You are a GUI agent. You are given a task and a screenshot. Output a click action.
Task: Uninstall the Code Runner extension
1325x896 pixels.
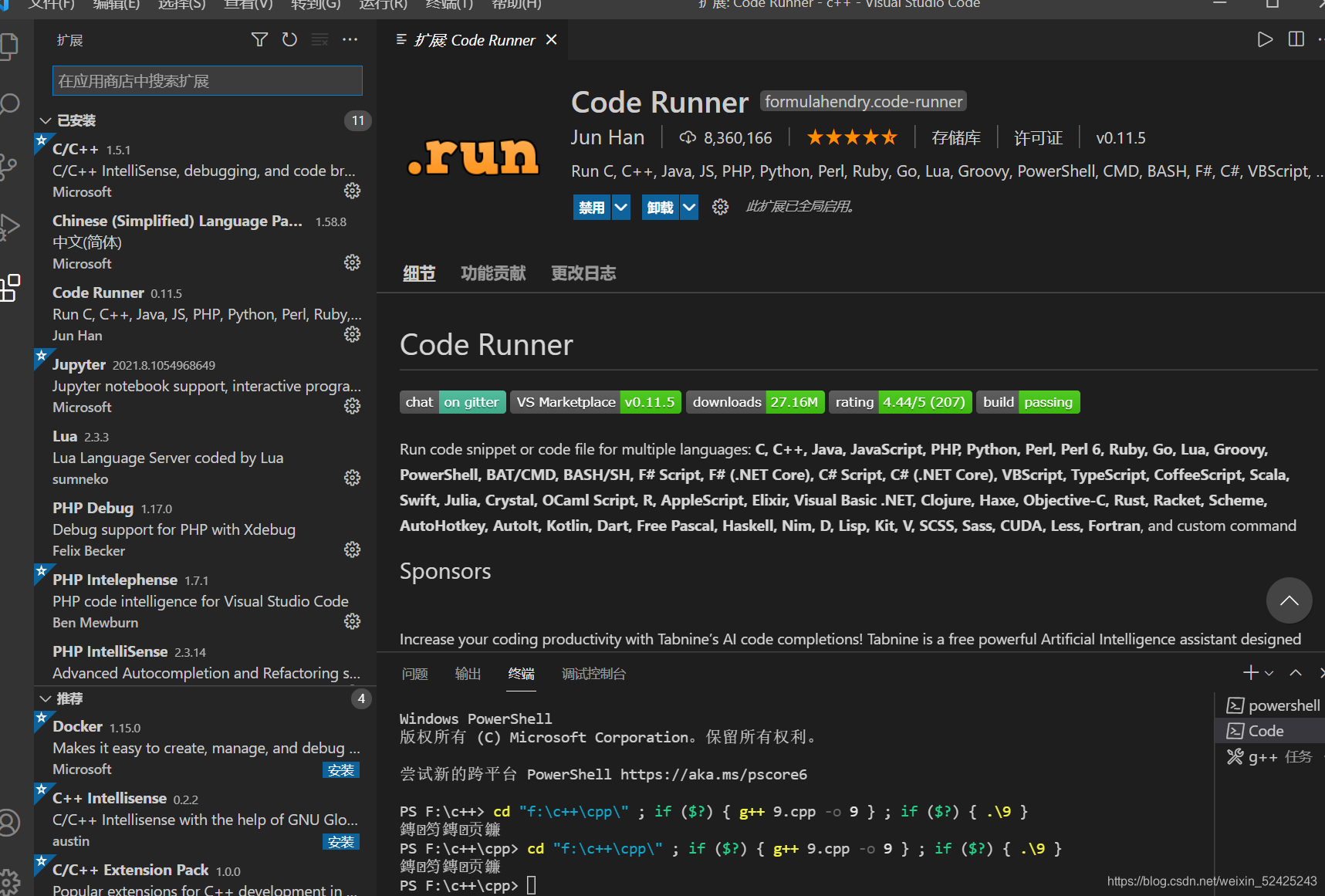point(660,207)
